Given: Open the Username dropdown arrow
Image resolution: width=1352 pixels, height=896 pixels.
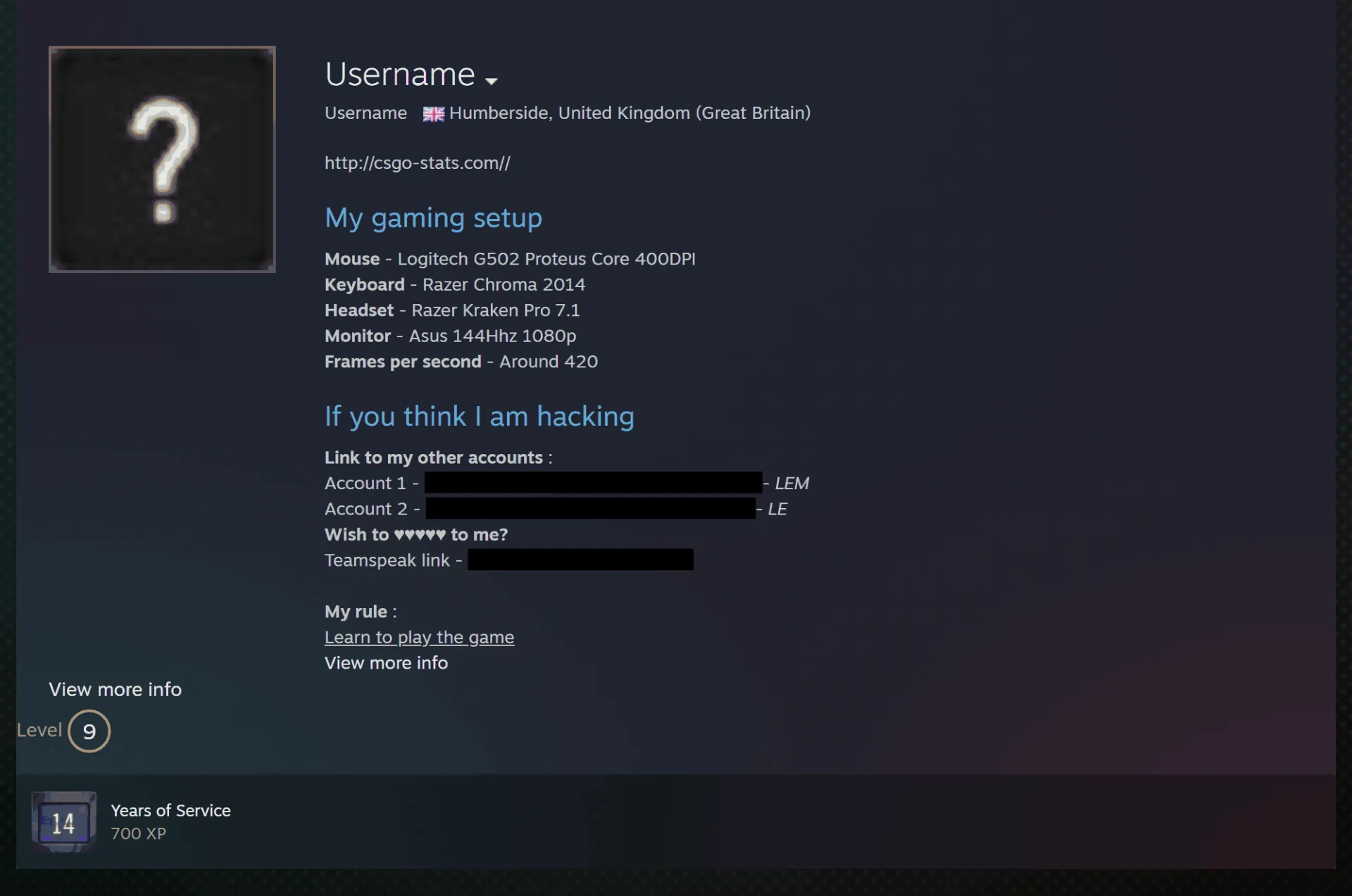Looking at the screenshot, I should (492, 81).
